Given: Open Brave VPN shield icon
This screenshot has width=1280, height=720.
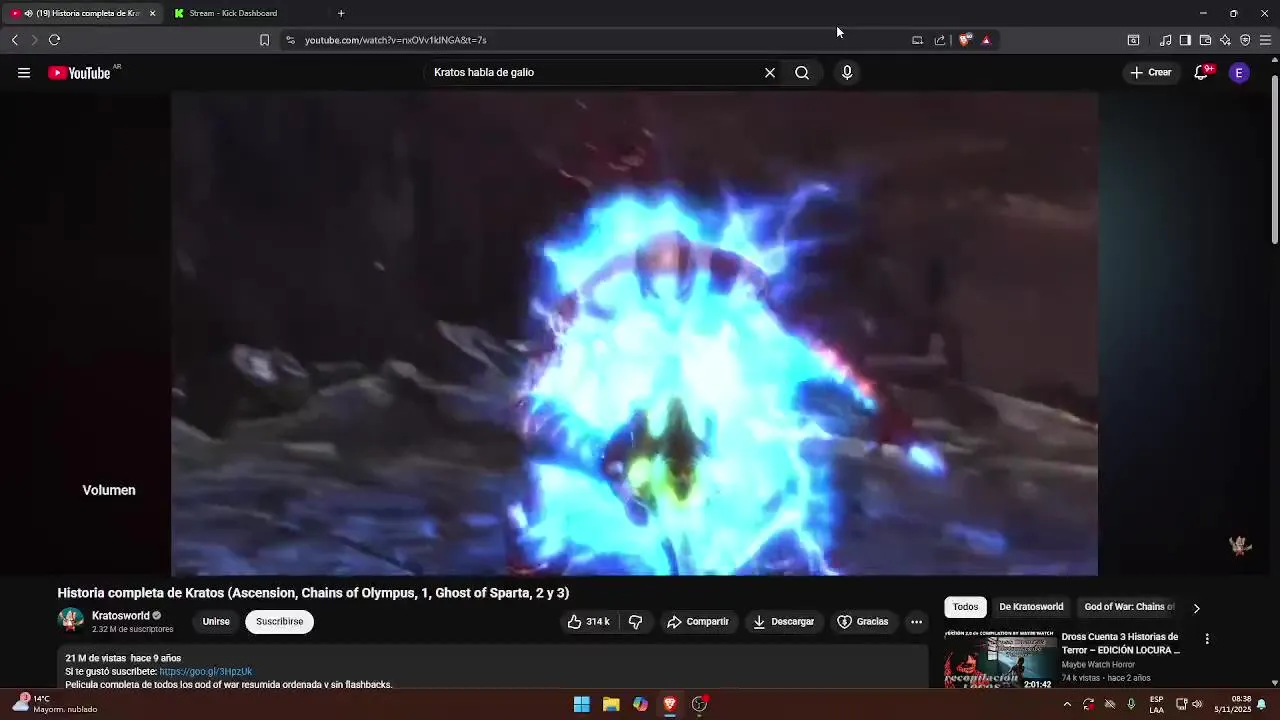Looking at the screenshot, I should [x=1245, y=40].
